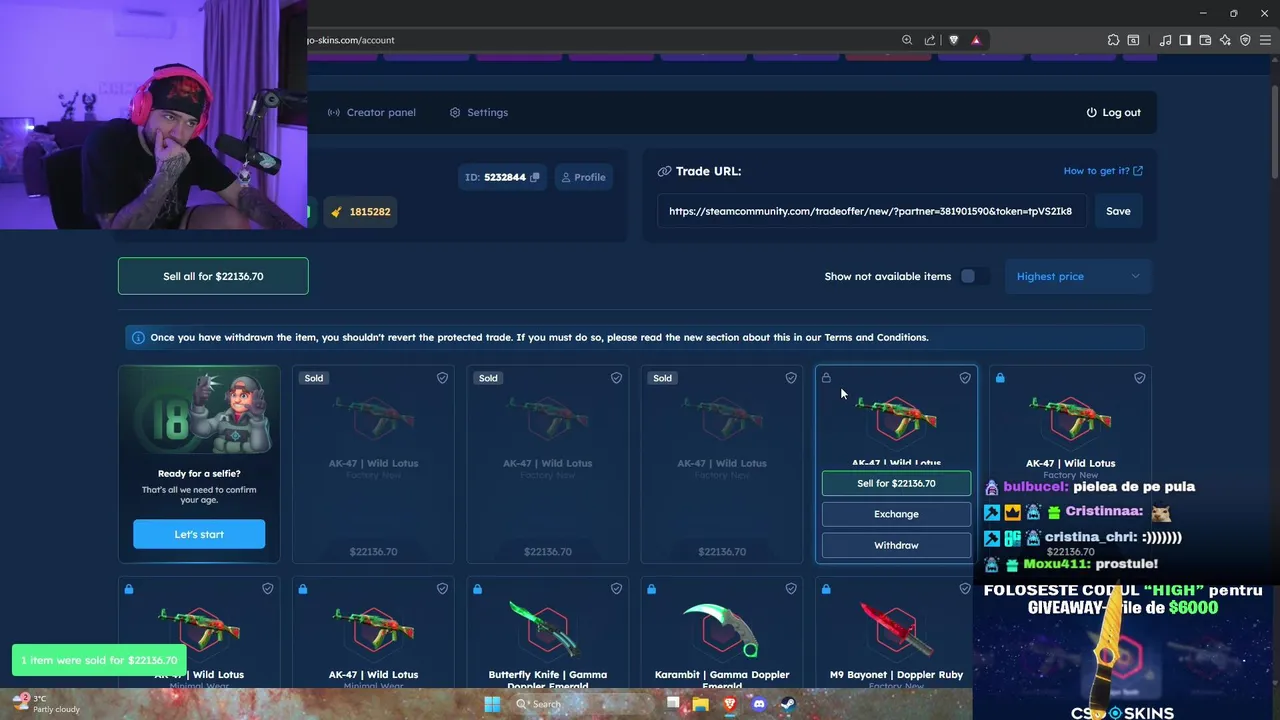
Task: Click the info icon in the protected trade notice
Action: pos(138,337)
